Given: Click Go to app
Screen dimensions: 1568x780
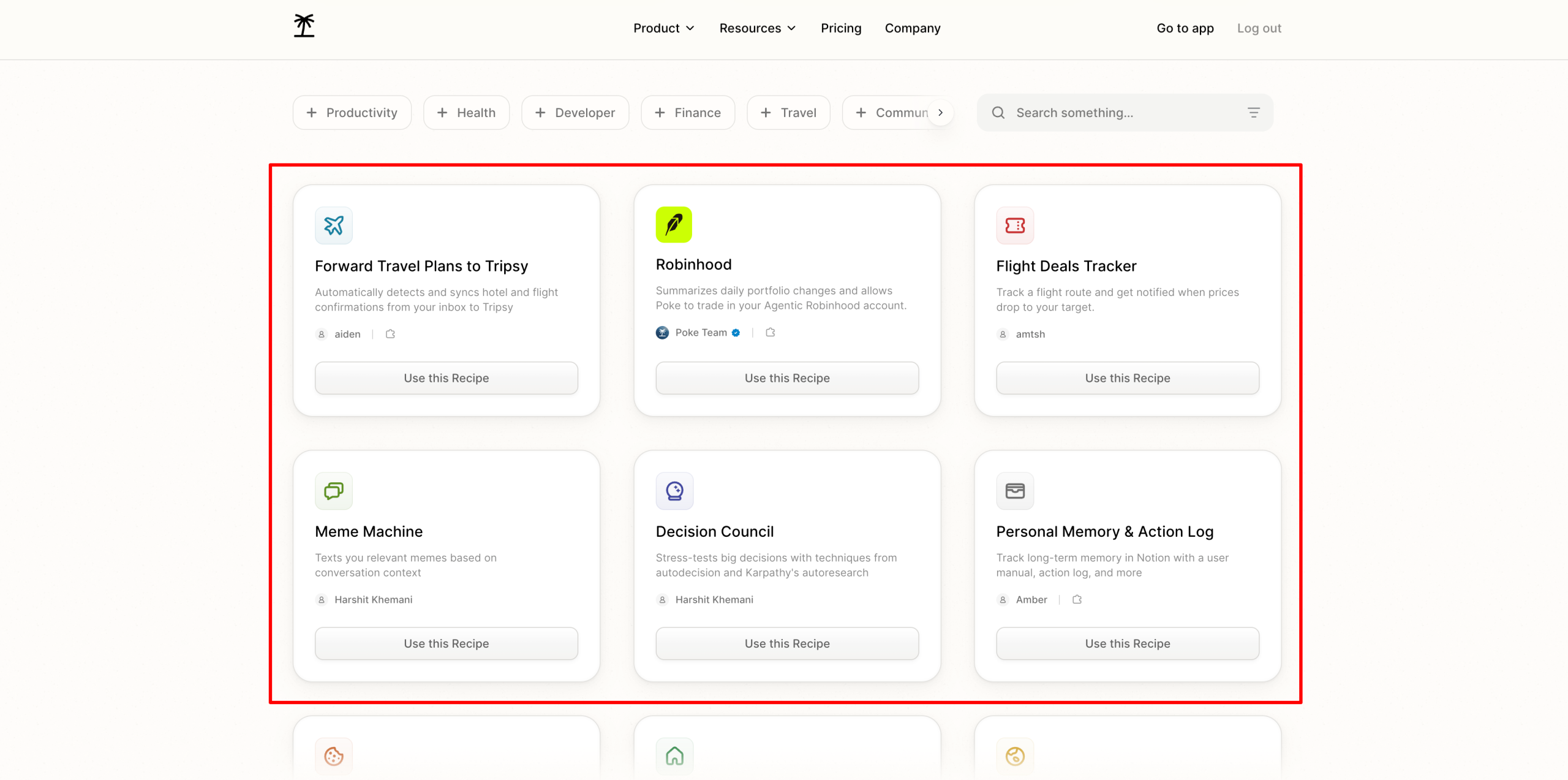Looking at the screenshot, I should pos(1185,28).
